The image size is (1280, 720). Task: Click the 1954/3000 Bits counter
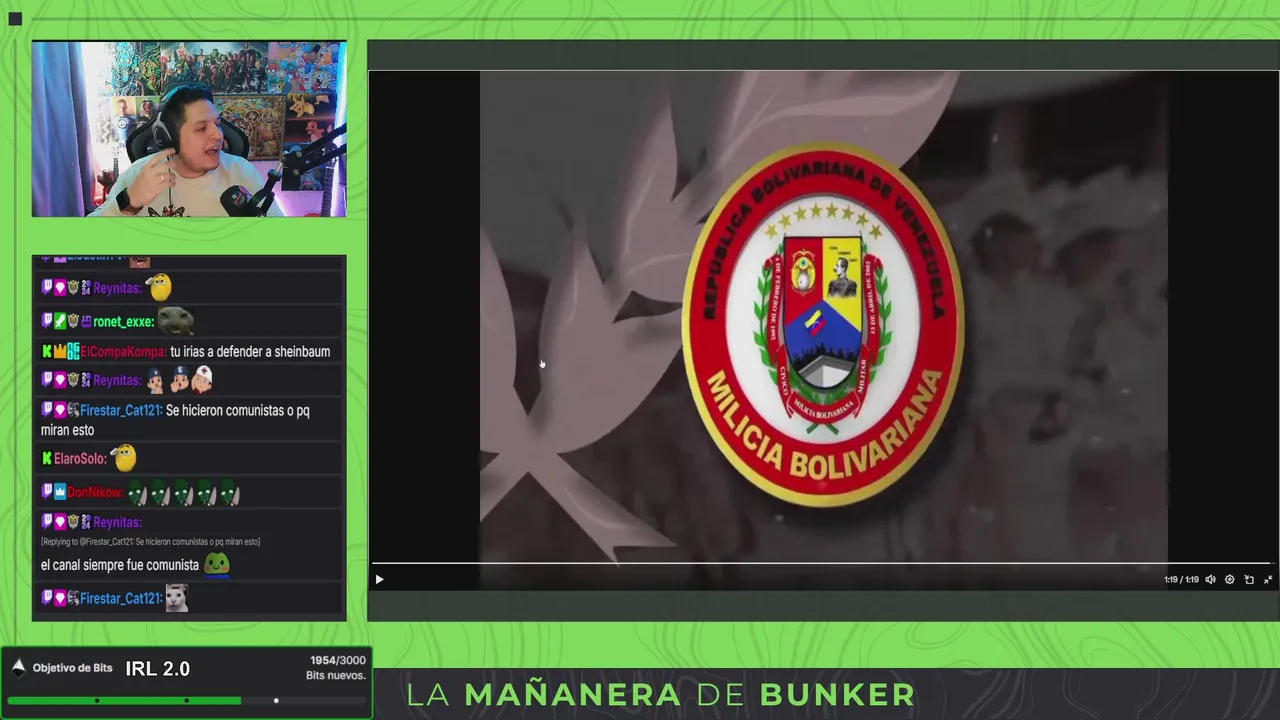337,661
